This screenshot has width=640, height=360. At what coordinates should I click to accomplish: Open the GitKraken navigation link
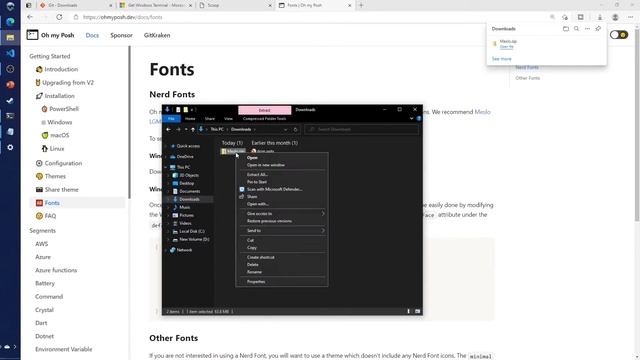[x=157, y=35]
